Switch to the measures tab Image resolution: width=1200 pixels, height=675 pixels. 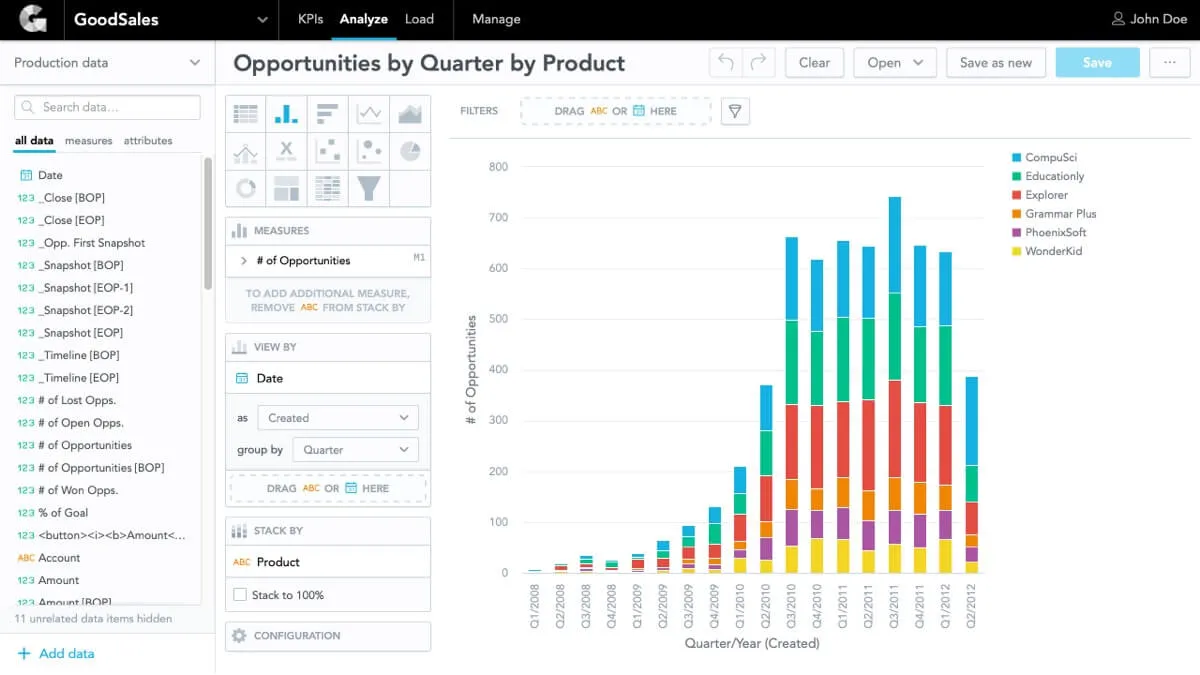pyautogui.click(x=88, y=141)
